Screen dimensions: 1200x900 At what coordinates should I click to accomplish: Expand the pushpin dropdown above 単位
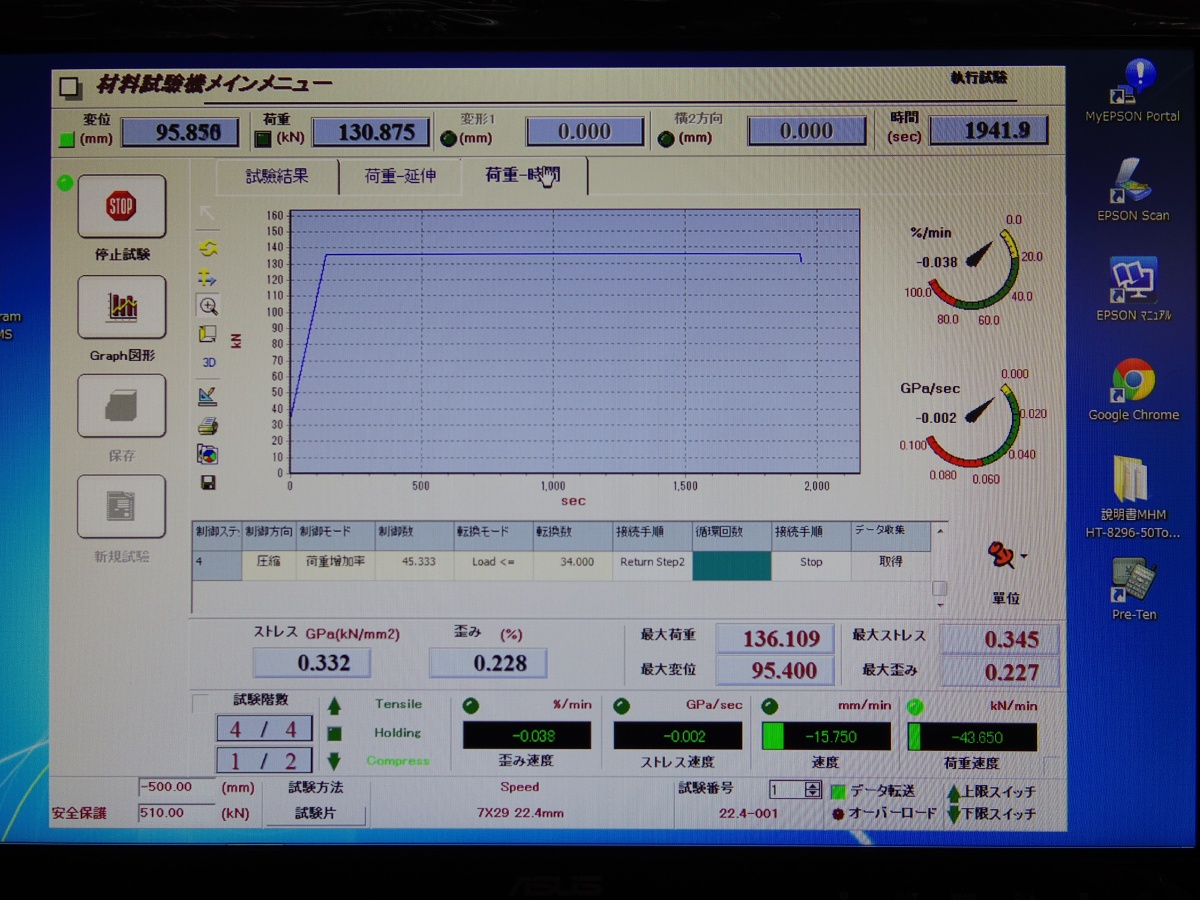[x=1023, y=557]
